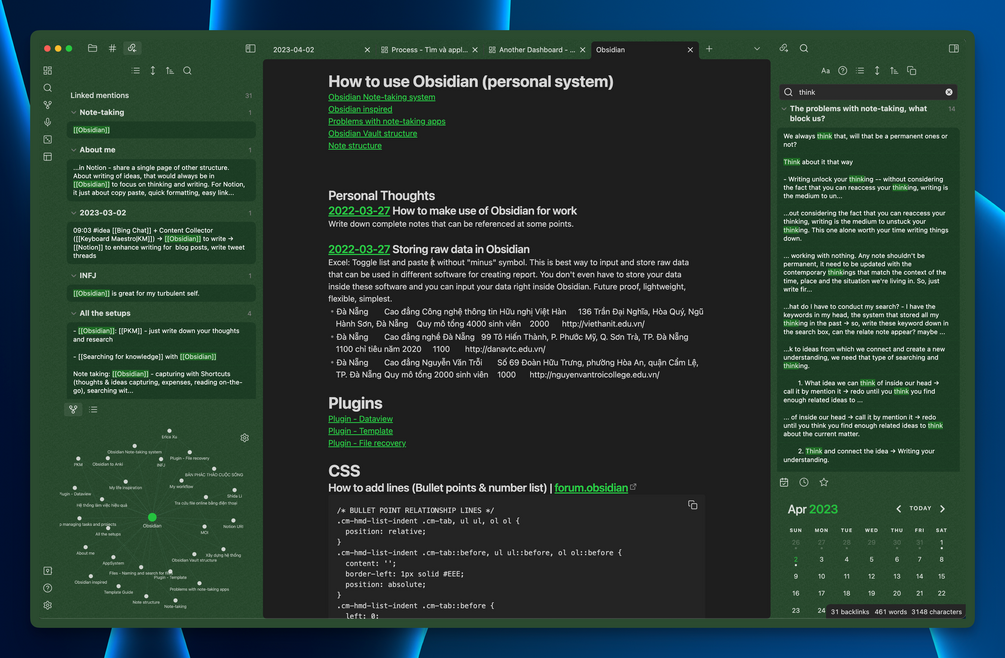Select the backlinks tab icon in left sidebar
The height and width of the screenshot is (658, 1005).
coord(132,48)
